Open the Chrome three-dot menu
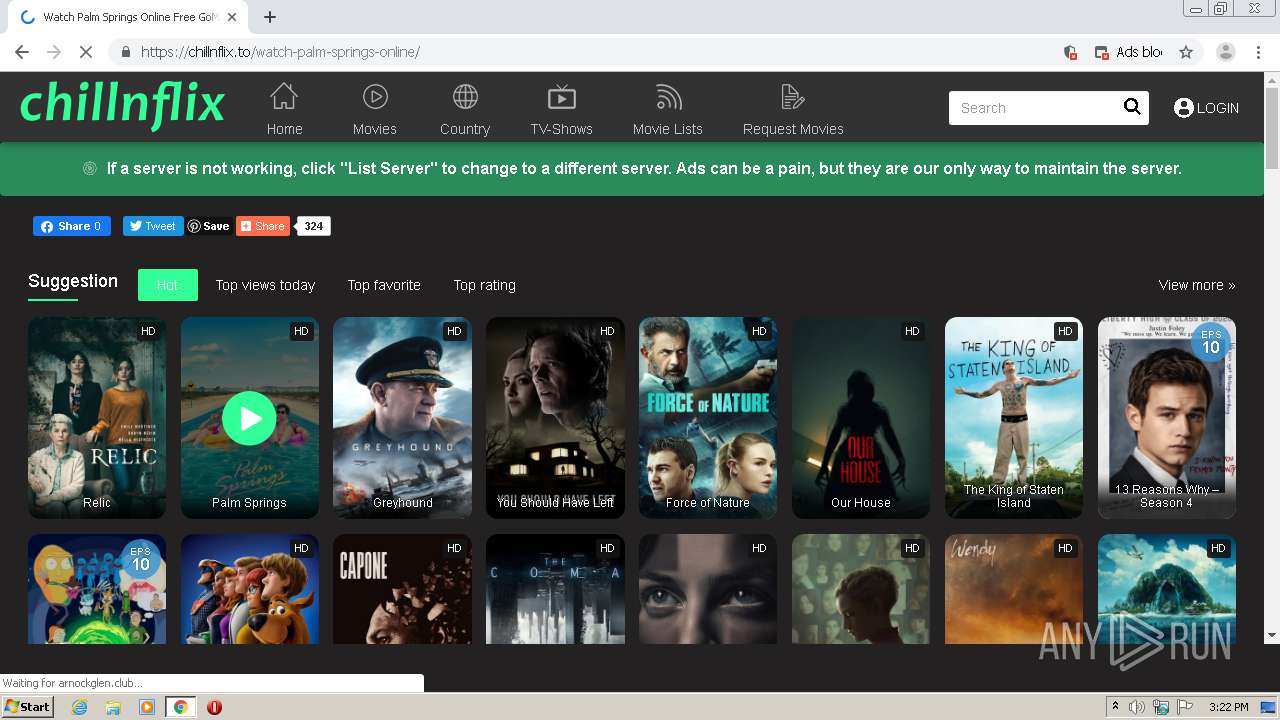Viewport: 1280px width, 720px height. point(1259,52)
